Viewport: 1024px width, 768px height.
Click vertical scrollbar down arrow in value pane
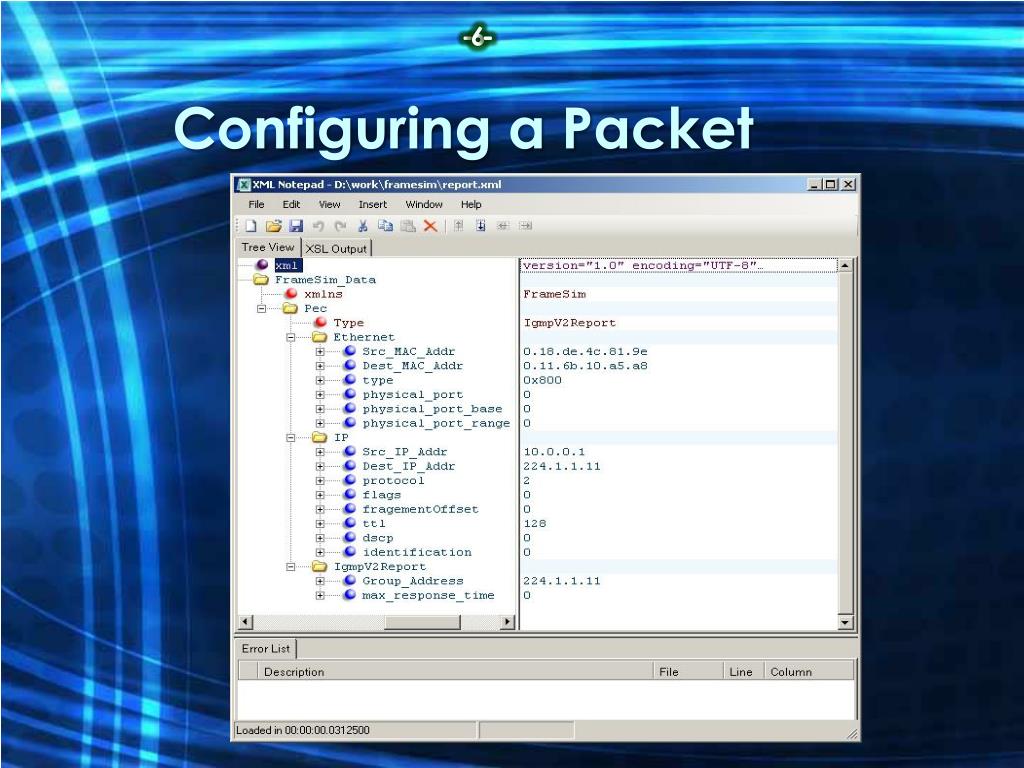click(x=845, y=622)
